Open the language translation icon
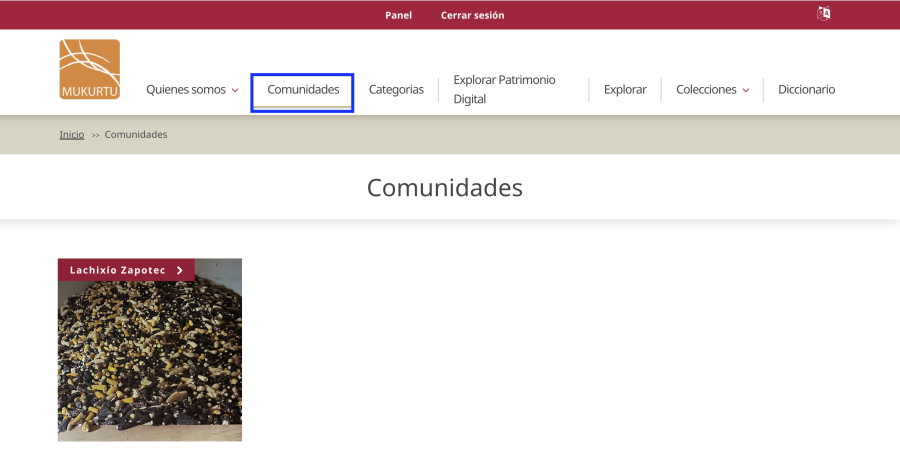The image size is (900, 461). pos(824,13)
